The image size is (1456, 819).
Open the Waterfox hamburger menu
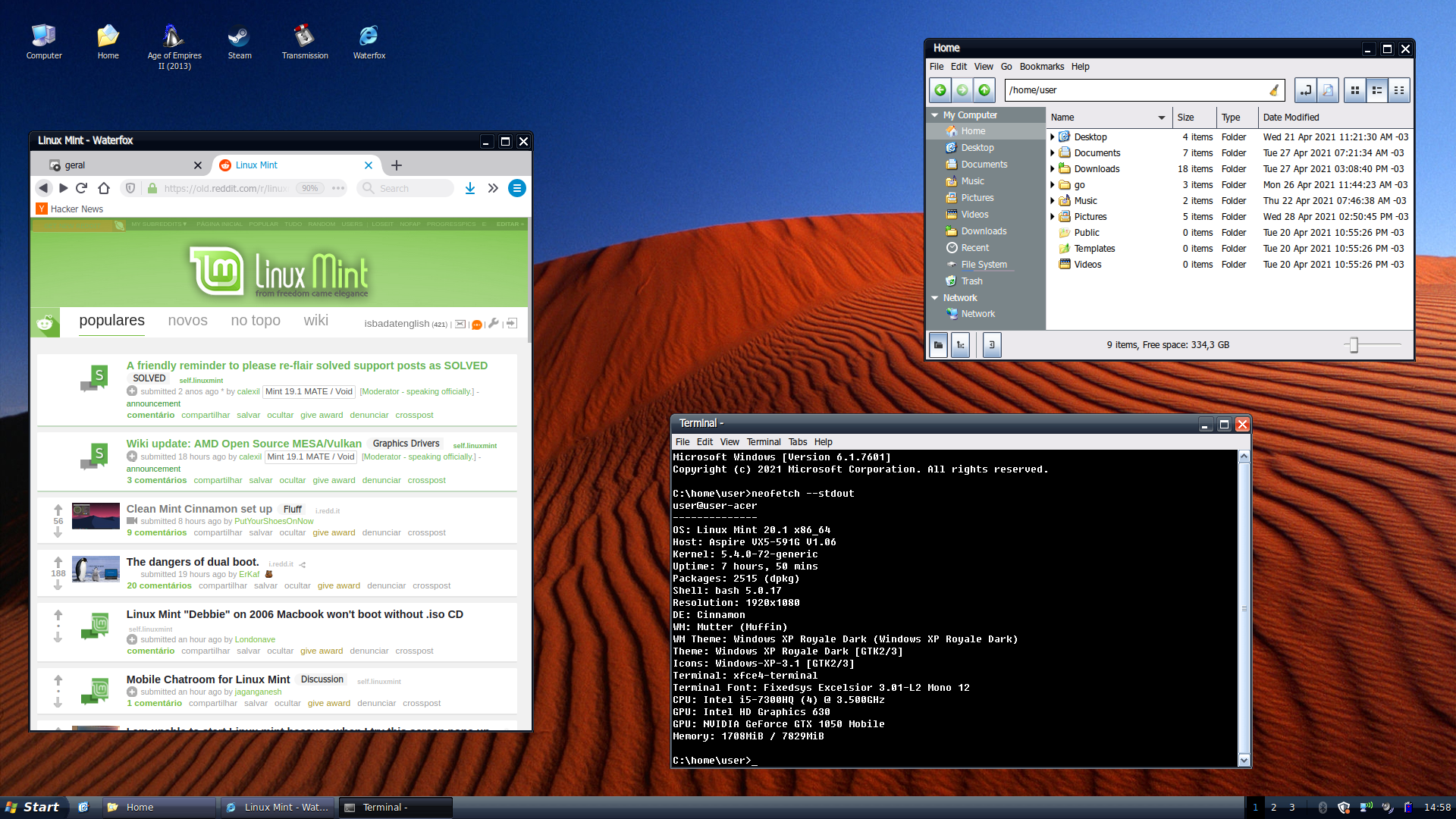[516, 188]
